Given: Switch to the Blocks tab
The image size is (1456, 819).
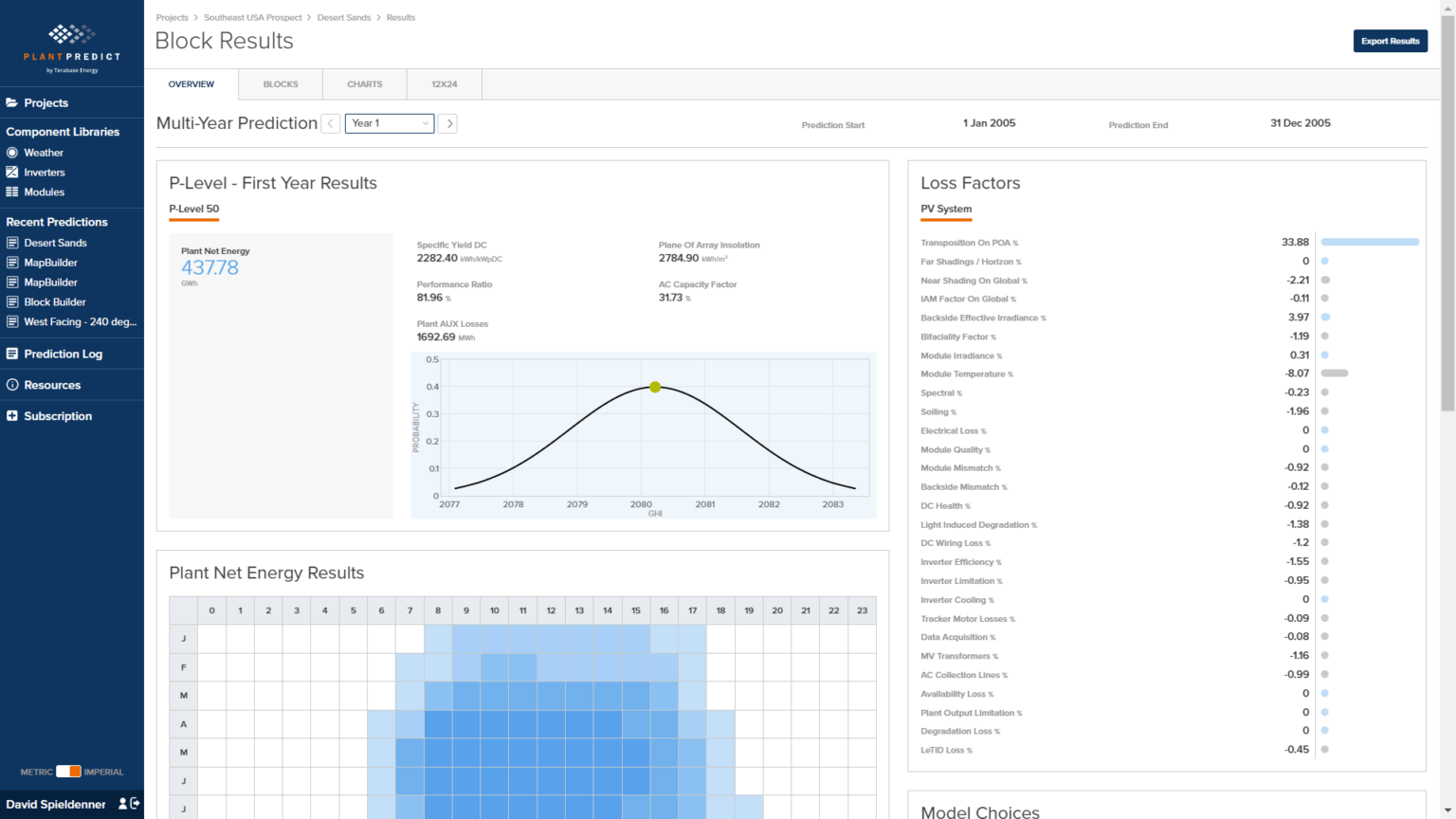Looking at the screenshot, I should (x=280, y=83).
